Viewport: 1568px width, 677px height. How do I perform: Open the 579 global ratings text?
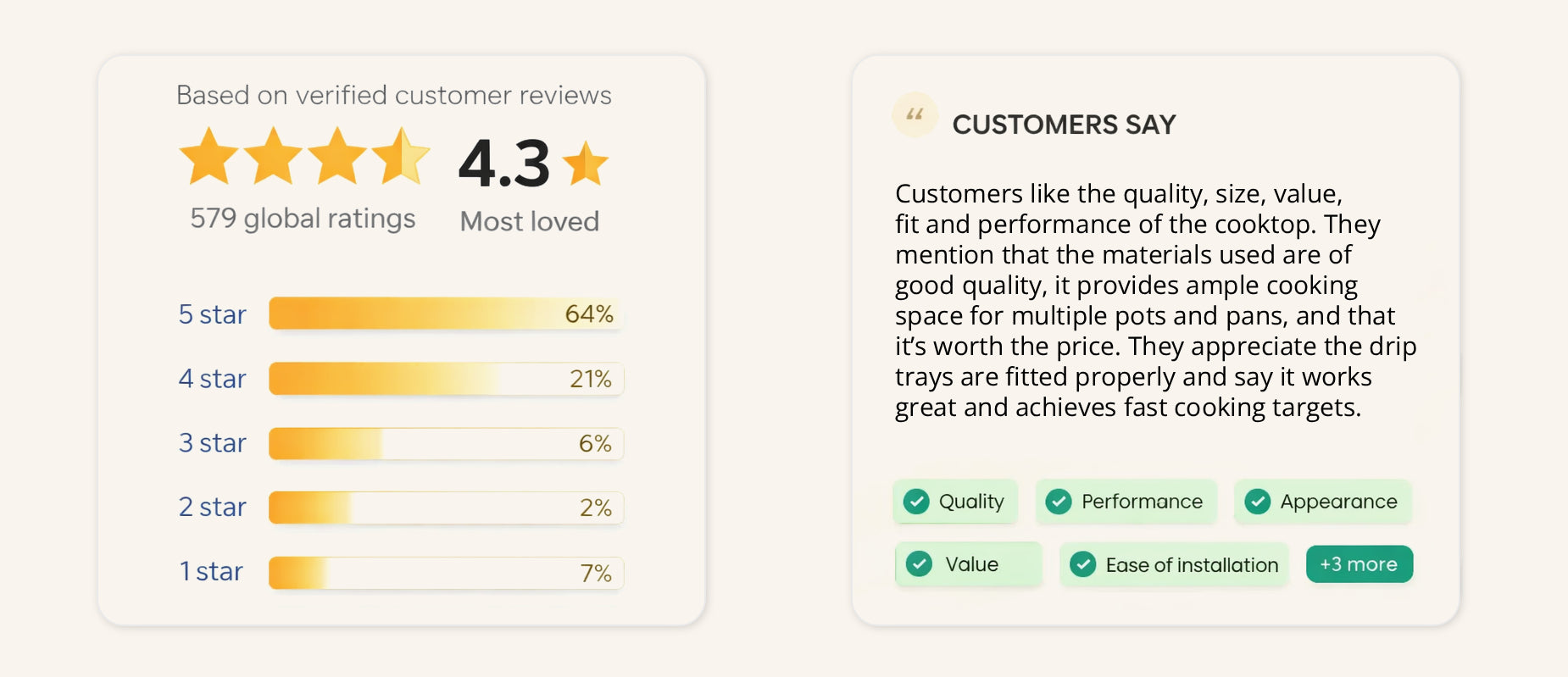click(303, 219)
